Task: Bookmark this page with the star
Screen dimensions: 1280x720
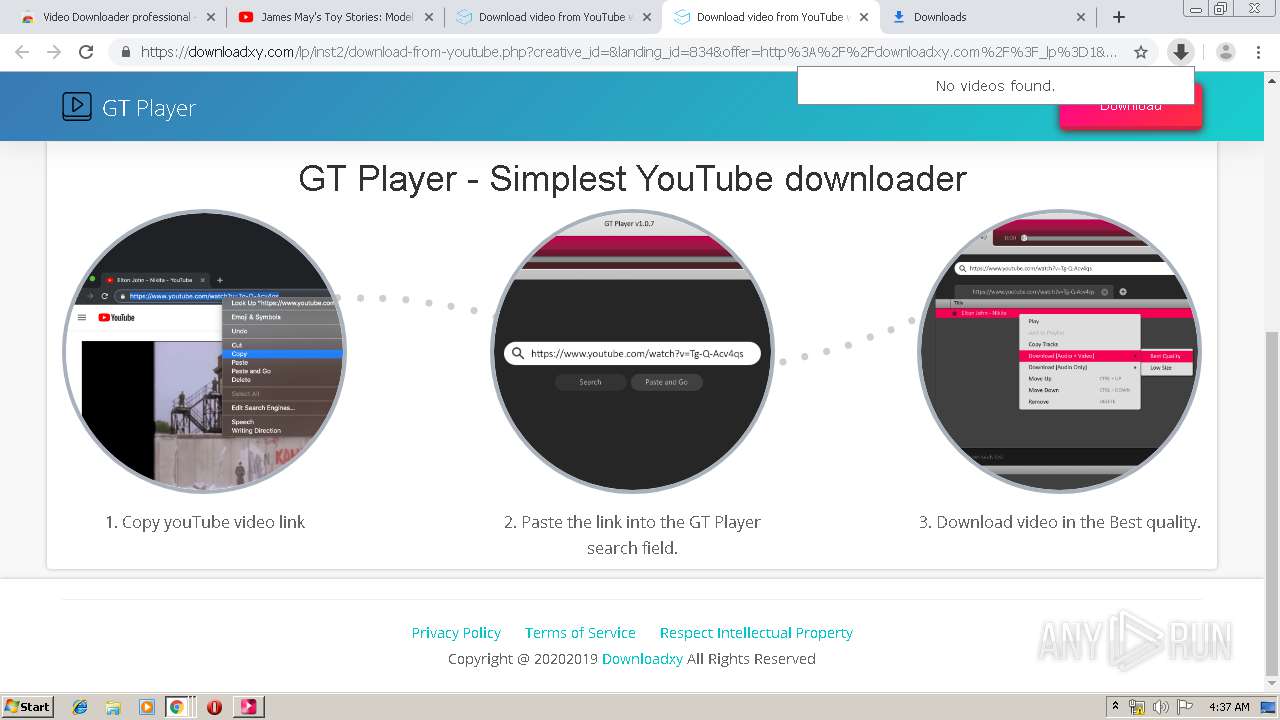Action: (1141, 52)
